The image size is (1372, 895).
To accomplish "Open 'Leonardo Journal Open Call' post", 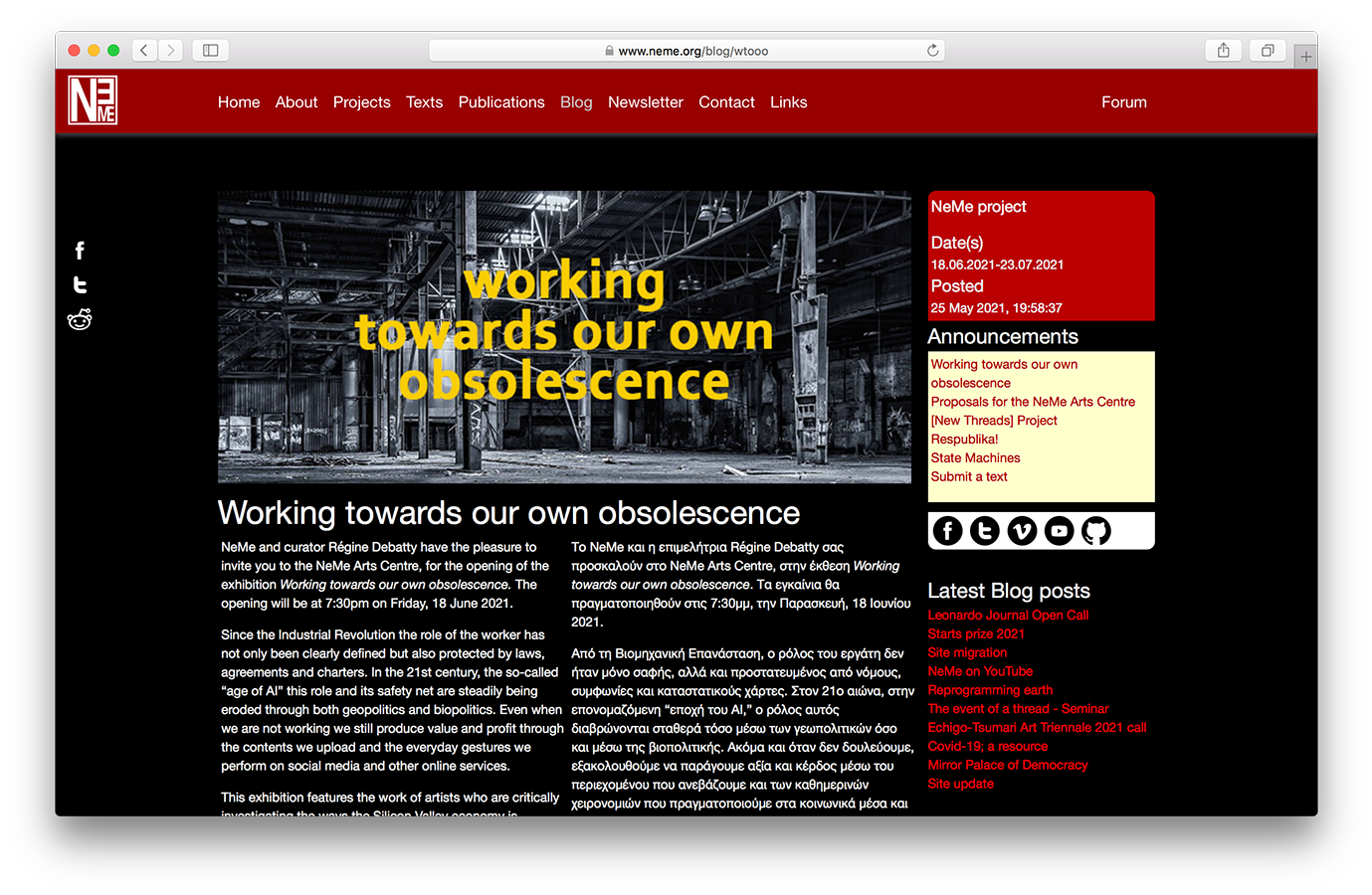I will (x=1008, y=615).
